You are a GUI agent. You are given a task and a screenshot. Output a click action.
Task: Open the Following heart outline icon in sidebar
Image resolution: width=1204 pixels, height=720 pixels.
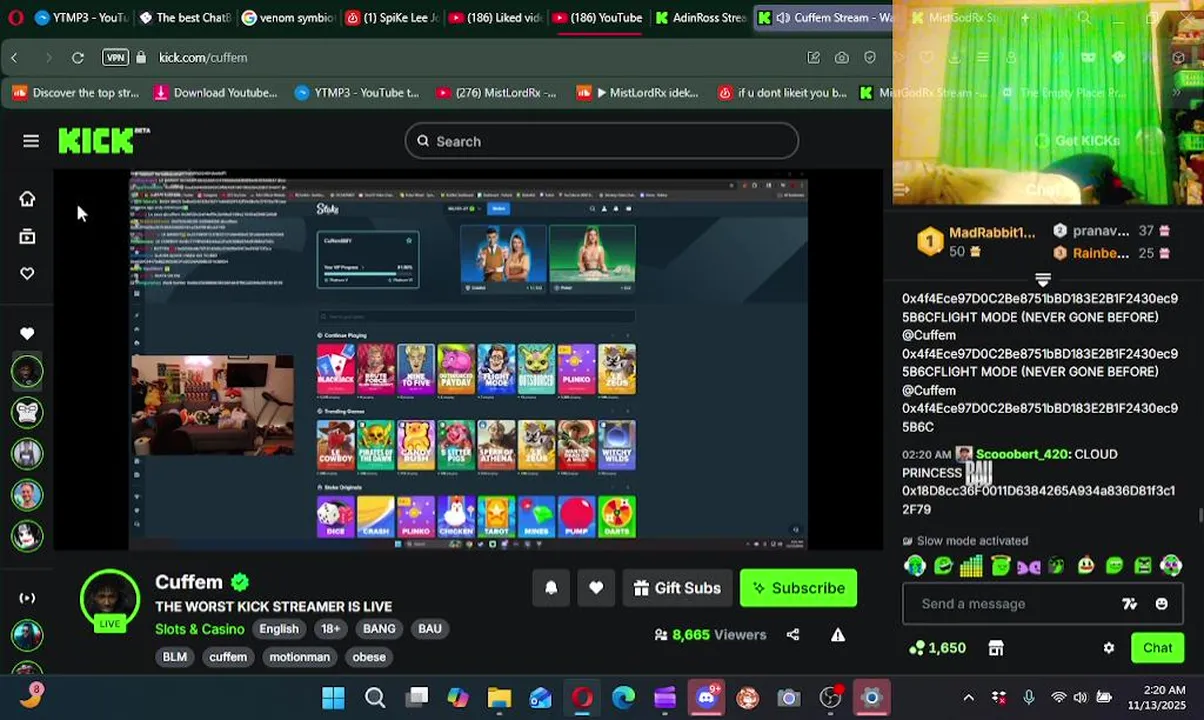(27, 273)
